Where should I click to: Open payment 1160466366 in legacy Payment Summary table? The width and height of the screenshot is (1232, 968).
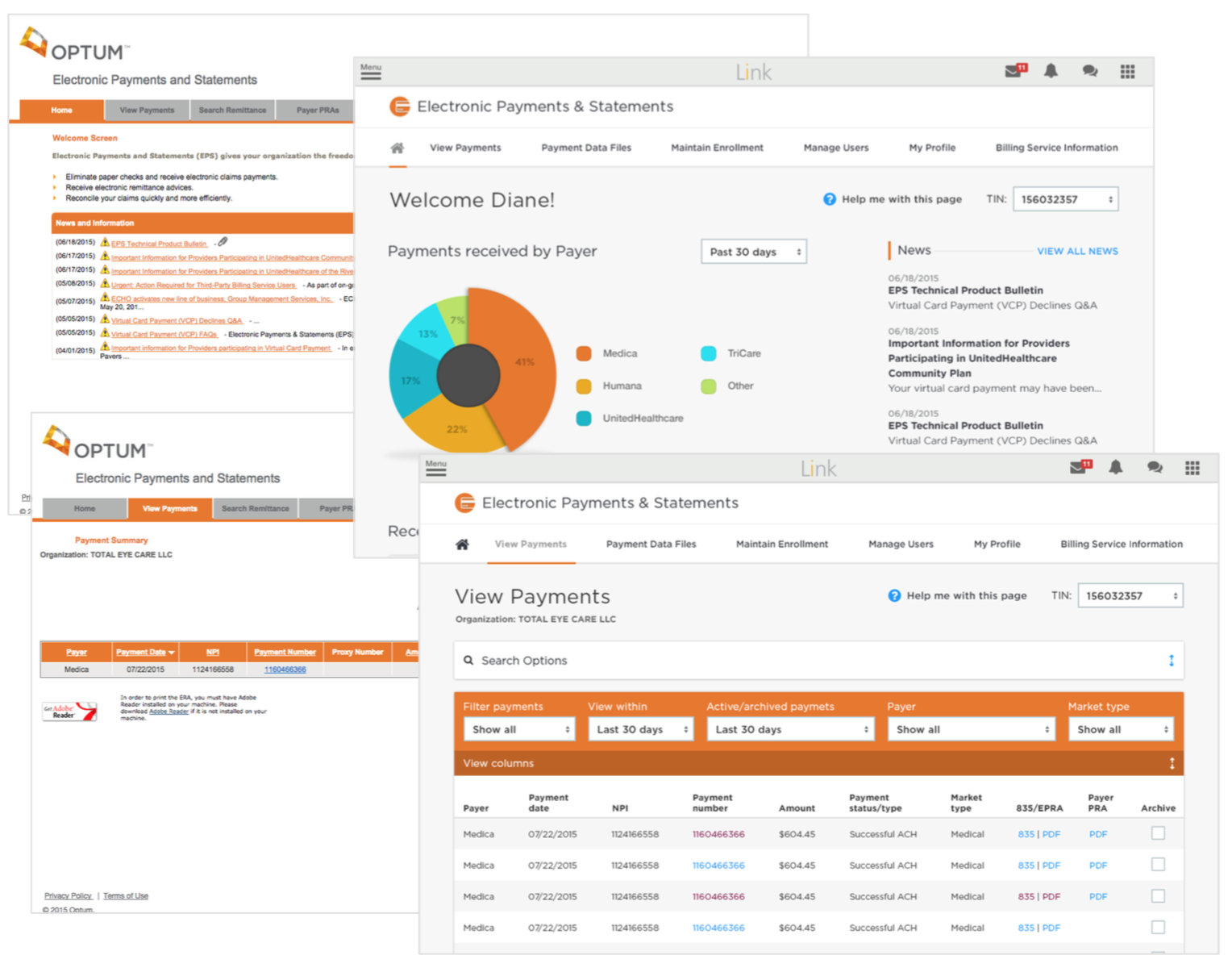click(285, 670)
